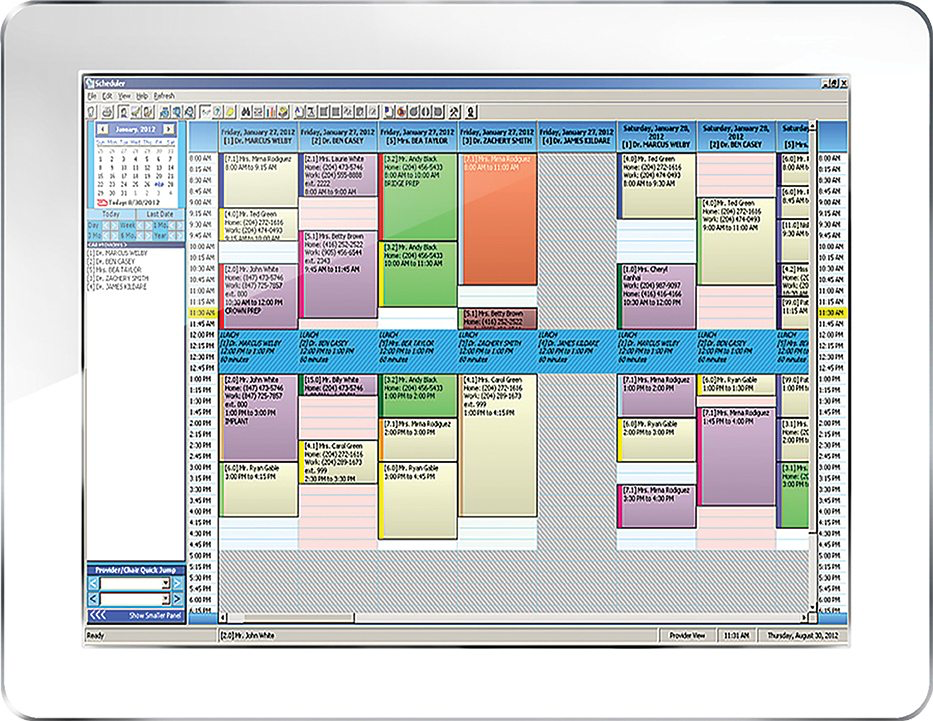Open the lower Provider/Chair Quick Jump dropdown
Viewport: 933px width, 721px height.
(x=166, y=599)
